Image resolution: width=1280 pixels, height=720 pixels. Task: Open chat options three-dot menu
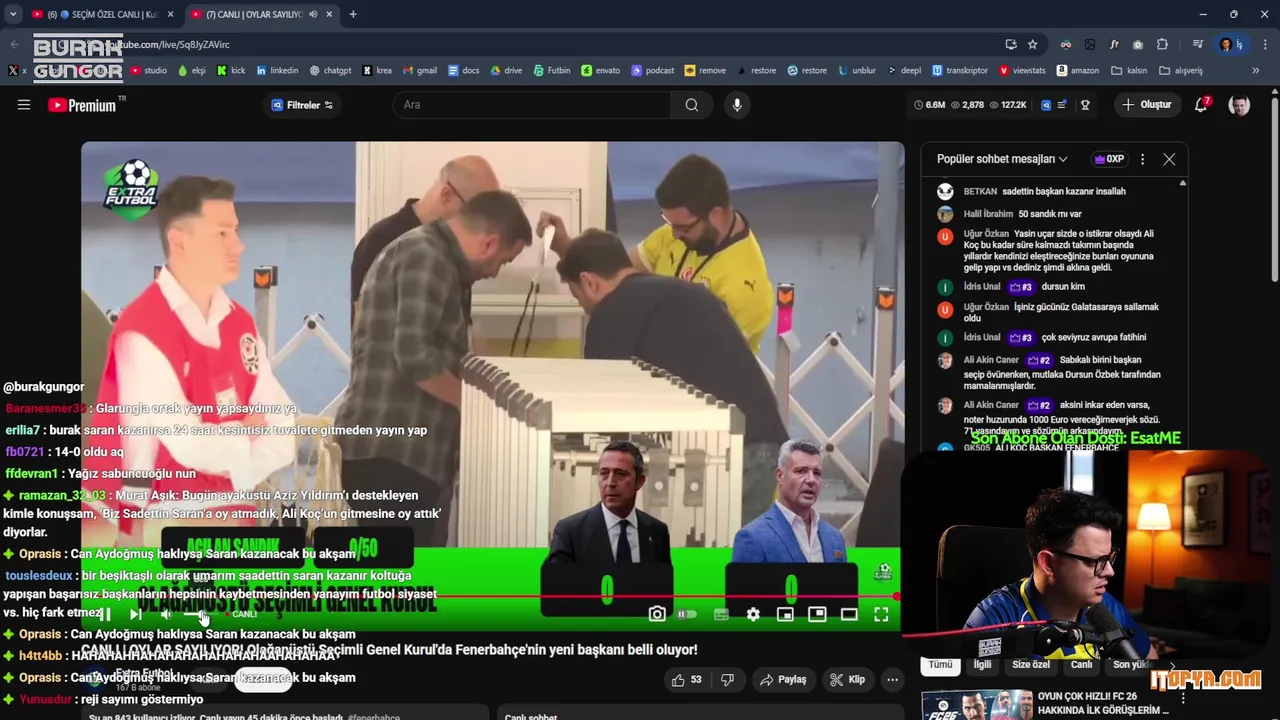(1142, 159)
